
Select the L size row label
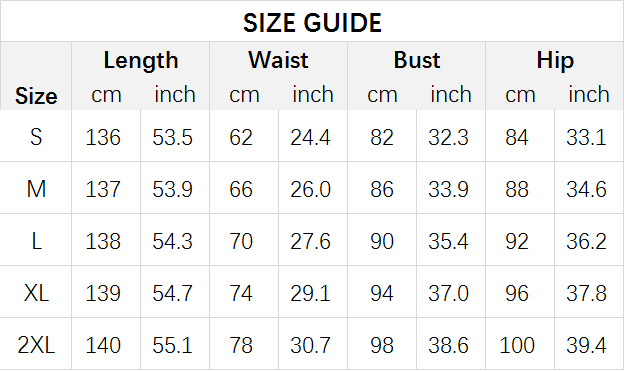click(x=36, y=241)
